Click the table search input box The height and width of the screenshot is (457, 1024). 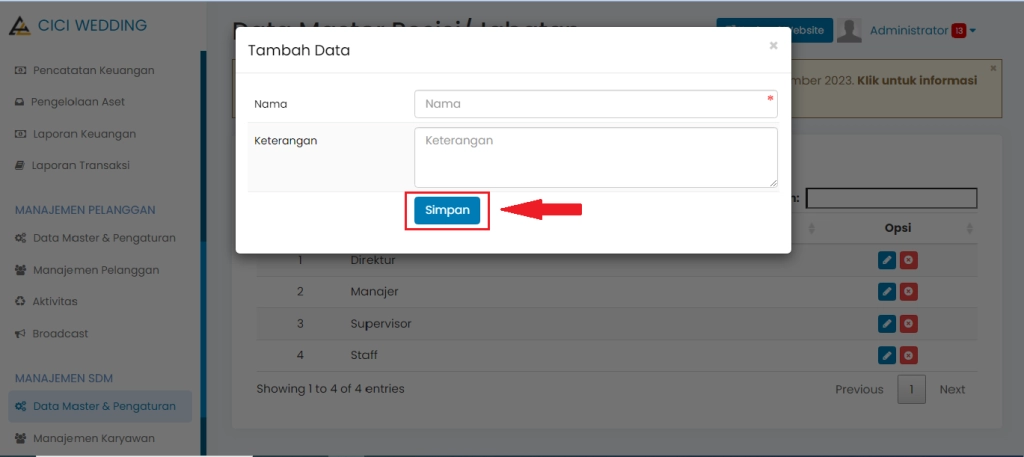[x=891, y=198]
